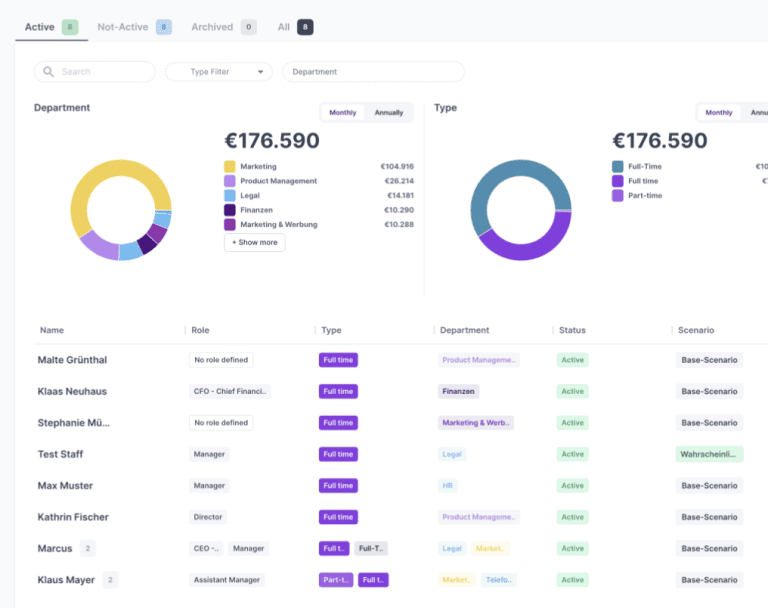The height and width of the screenshot is (608, 768).
Task: Click Malte Grünthal's Full time tag
Action: tap(338, 360)
